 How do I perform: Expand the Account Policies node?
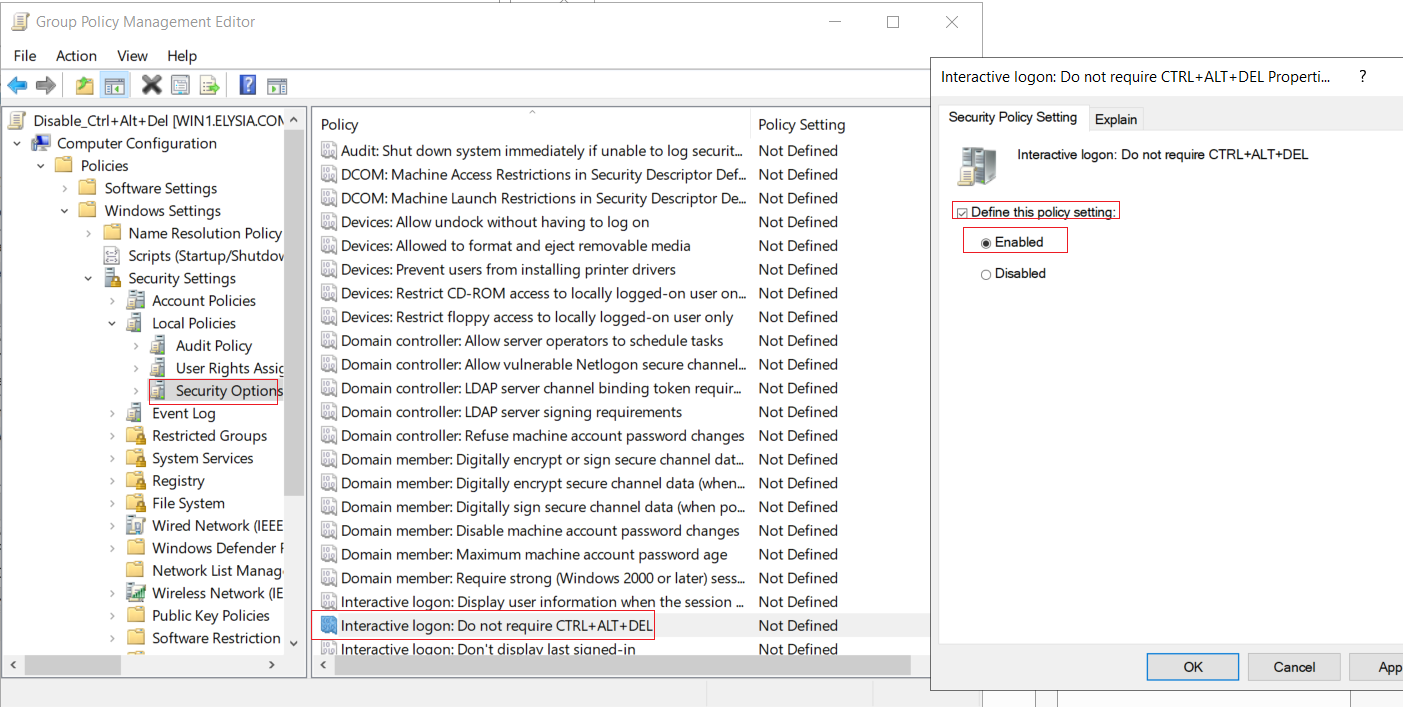pos(113,301)
